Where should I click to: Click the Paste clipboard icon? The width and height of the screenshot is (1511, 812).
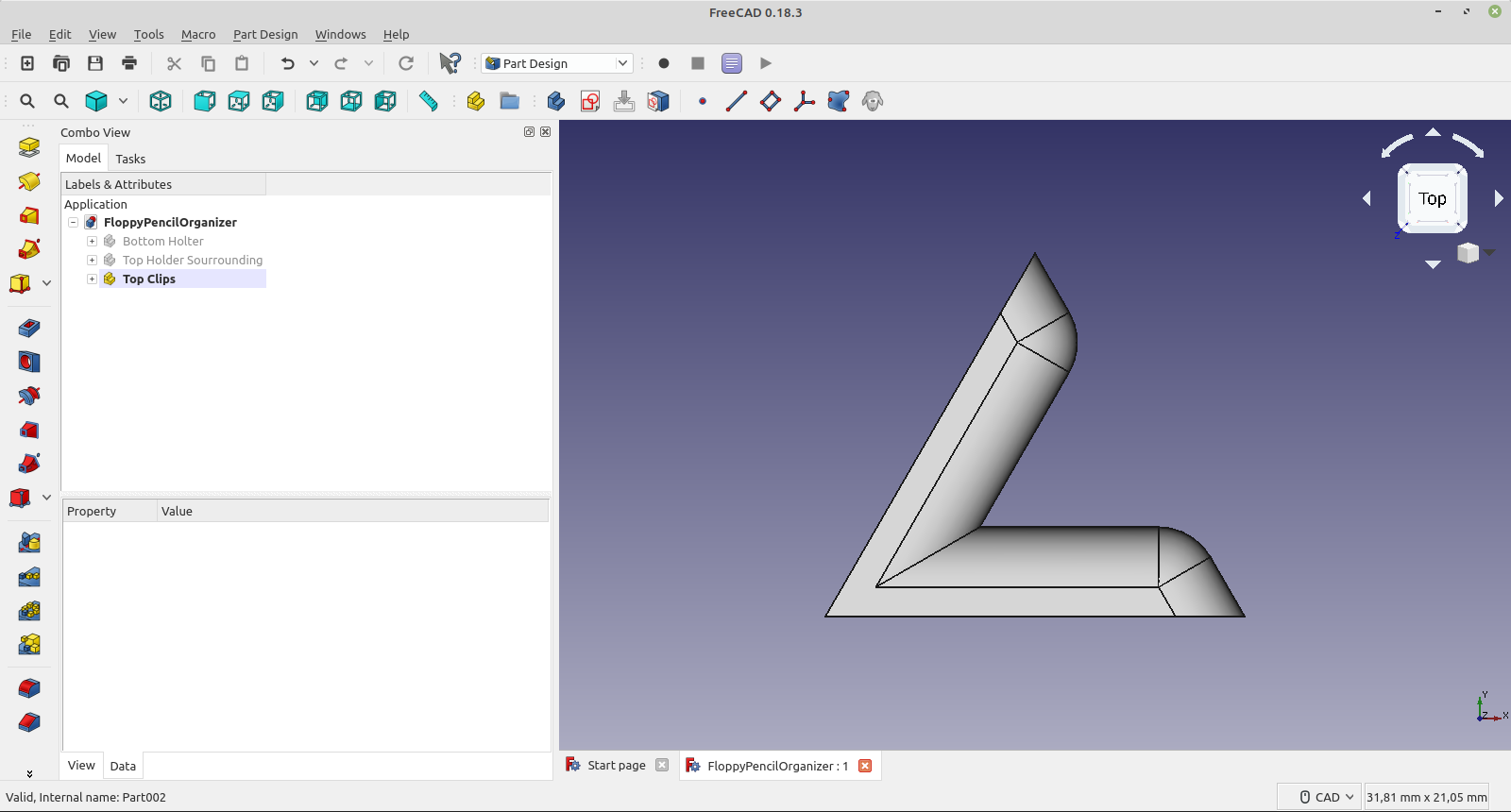point(242,63)
